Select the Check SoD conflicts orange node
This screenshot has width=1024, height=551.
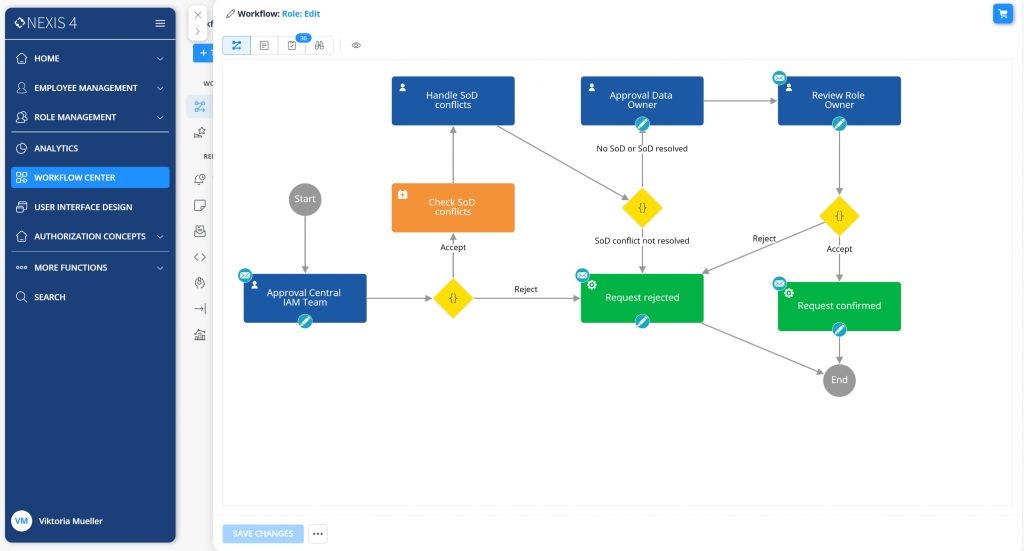point(453,207)
